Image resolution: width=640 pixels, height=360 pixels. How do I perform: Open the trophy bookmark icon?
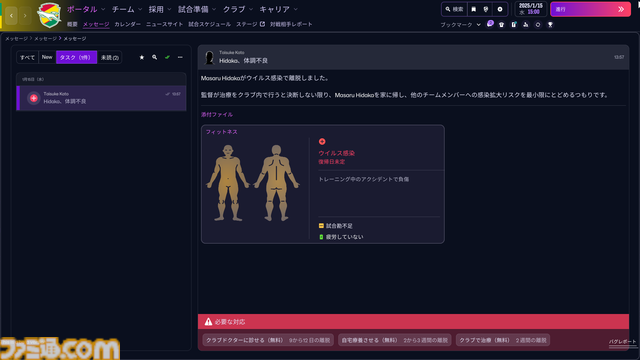click(550, 25)
